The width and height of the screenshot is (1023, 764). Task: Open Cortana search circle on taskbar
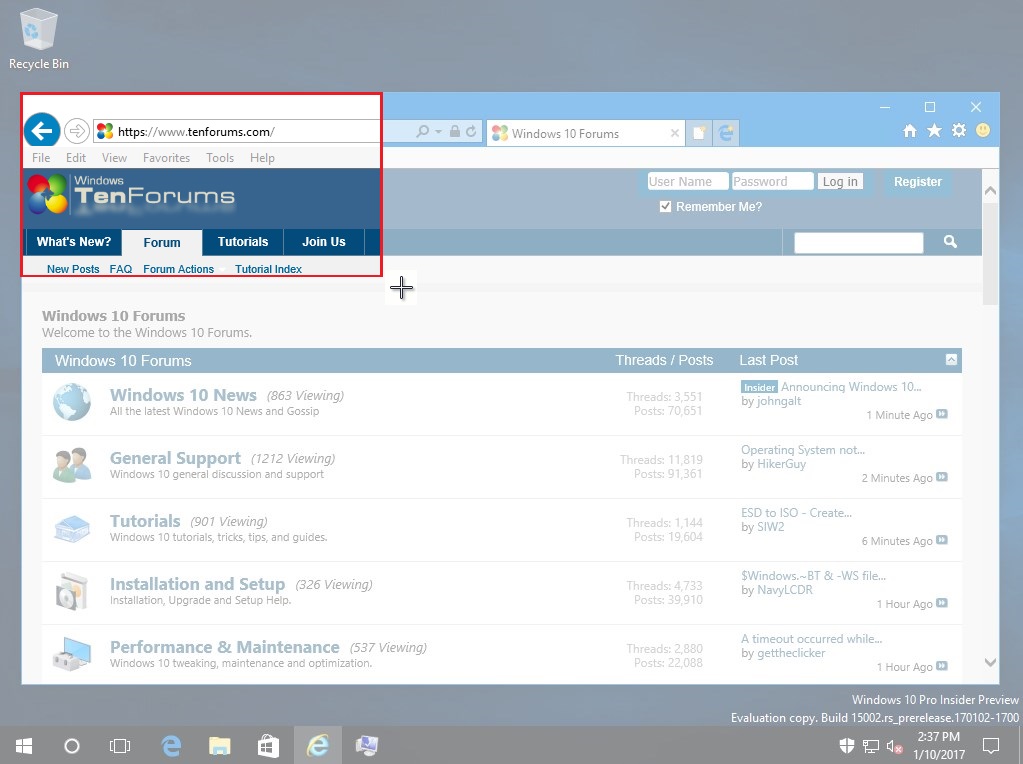pos(72,746)
